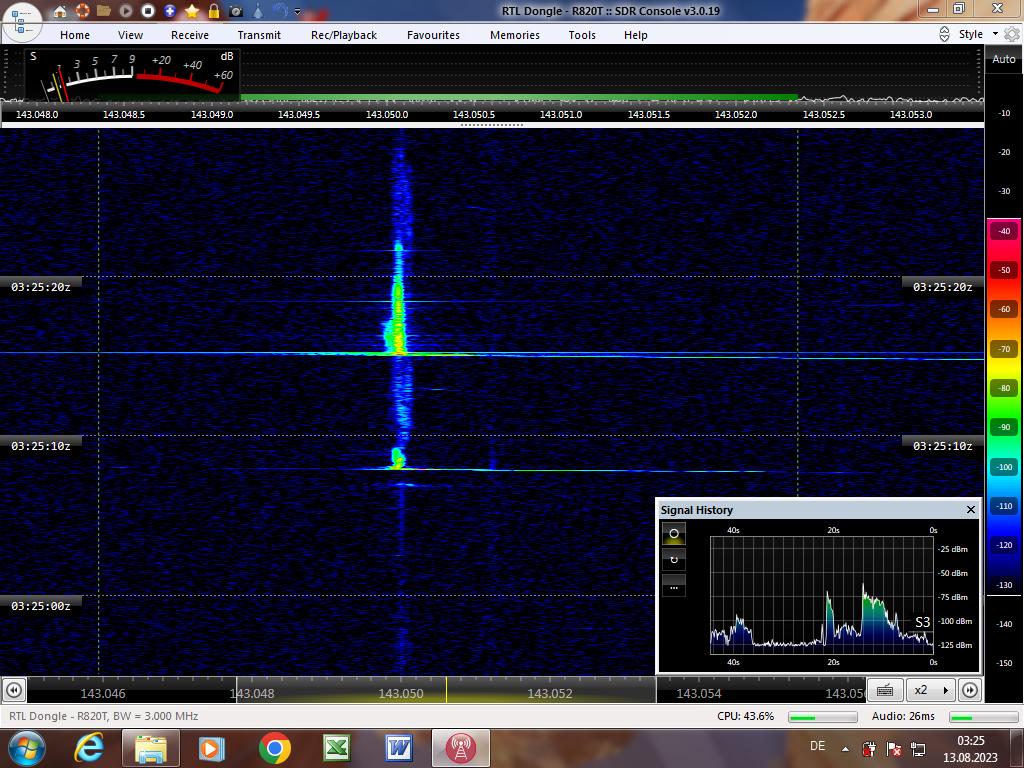The image size is (1024, 768).
Task: Open Windows Explorer from taskbar
Action: tap(150, 748)
